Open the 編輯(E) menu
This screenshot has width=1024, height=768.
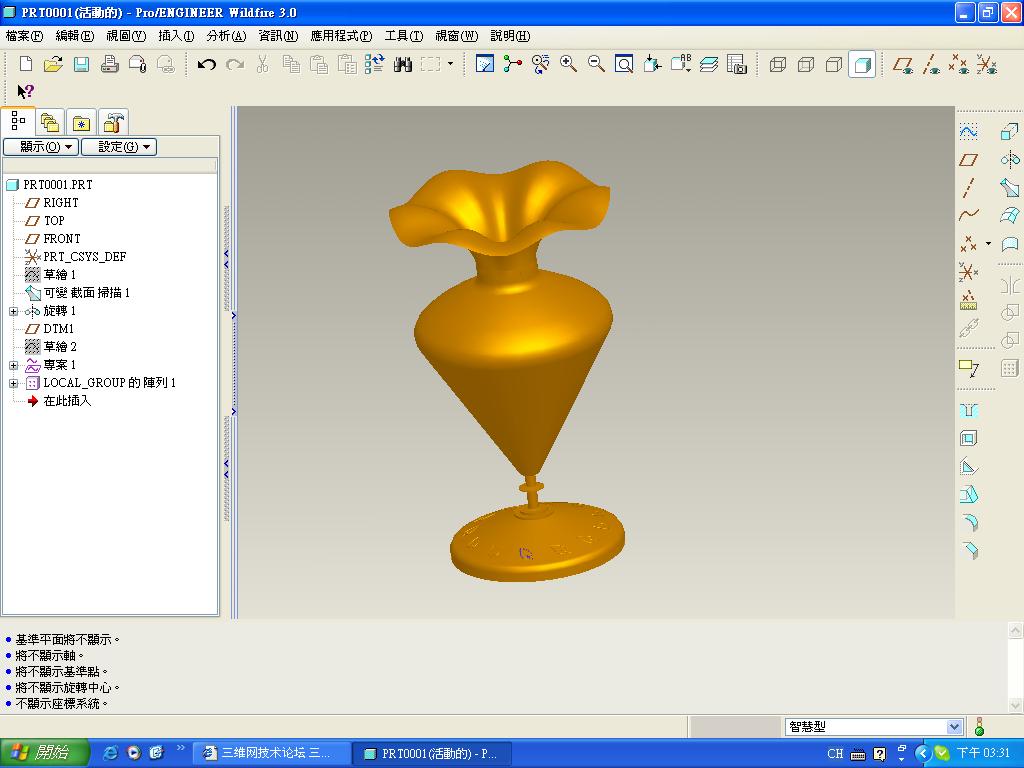tap(74, 36)
